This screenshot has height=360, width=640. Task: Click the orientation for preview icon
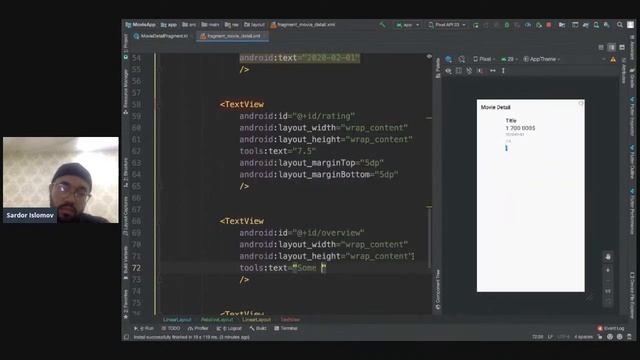pos(462,59)
